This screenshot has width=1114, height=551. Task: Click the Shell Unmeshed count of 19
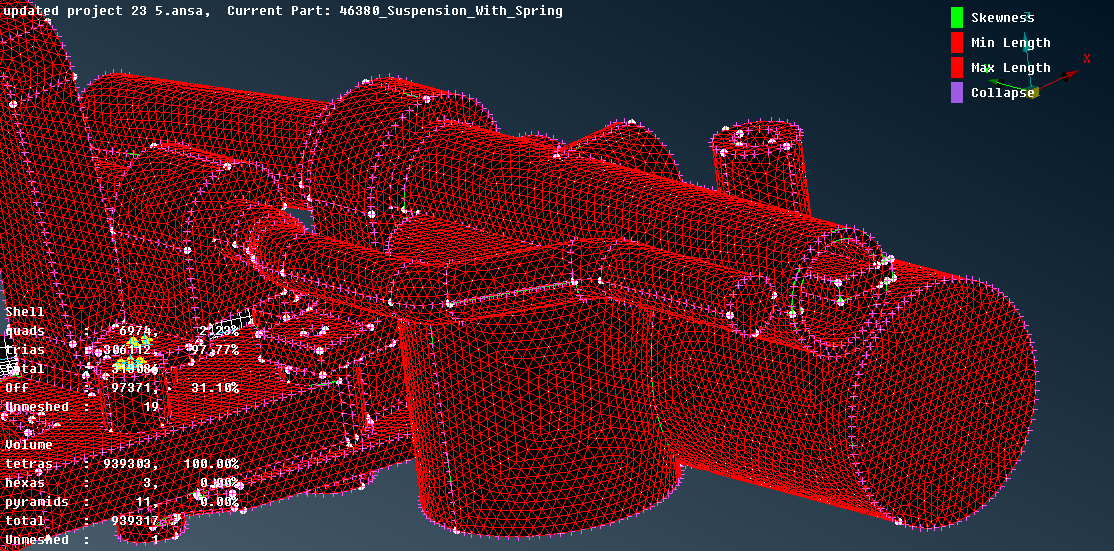150,407
